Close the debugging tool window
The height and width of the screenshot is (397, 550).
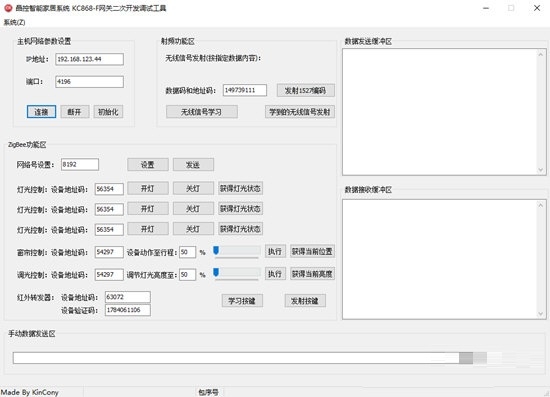pos(537,8)
